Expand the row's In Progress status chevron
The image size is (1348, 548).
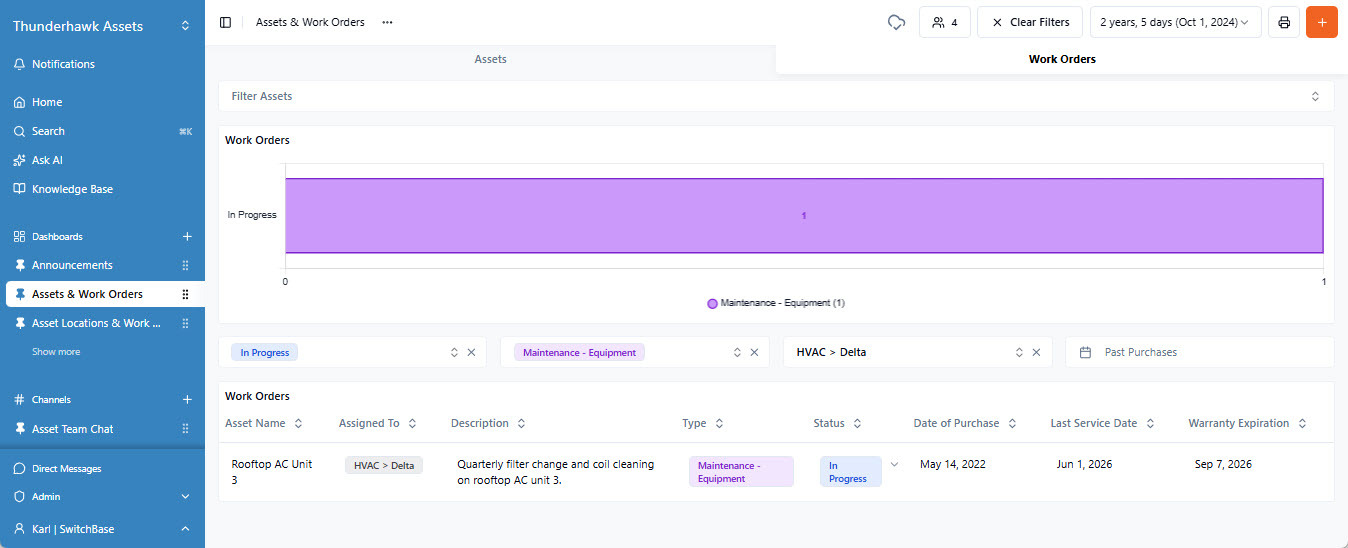894,464
